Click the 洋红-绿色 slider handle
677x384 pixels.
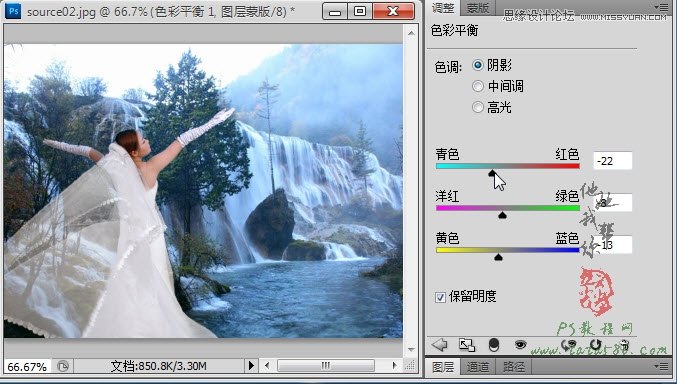point(502,215)
